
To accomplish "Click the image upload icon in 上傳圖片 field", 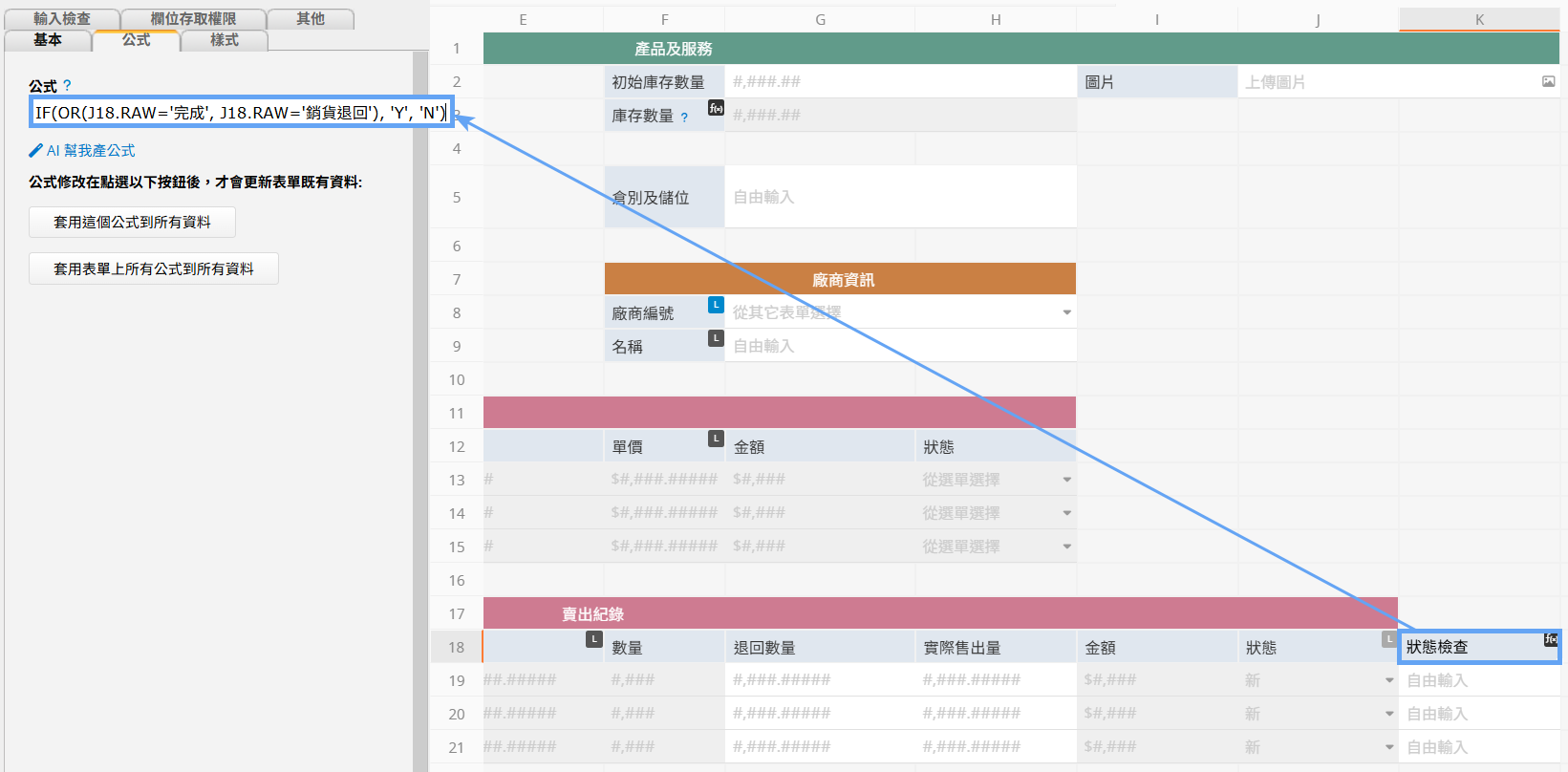I will click(1548, 82).
